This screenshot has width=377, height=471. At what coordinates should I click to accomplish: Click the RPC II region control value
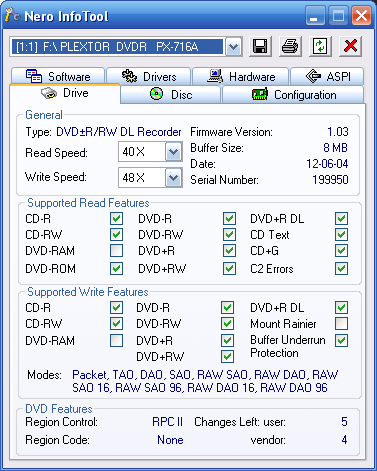(x=167, y=422)
